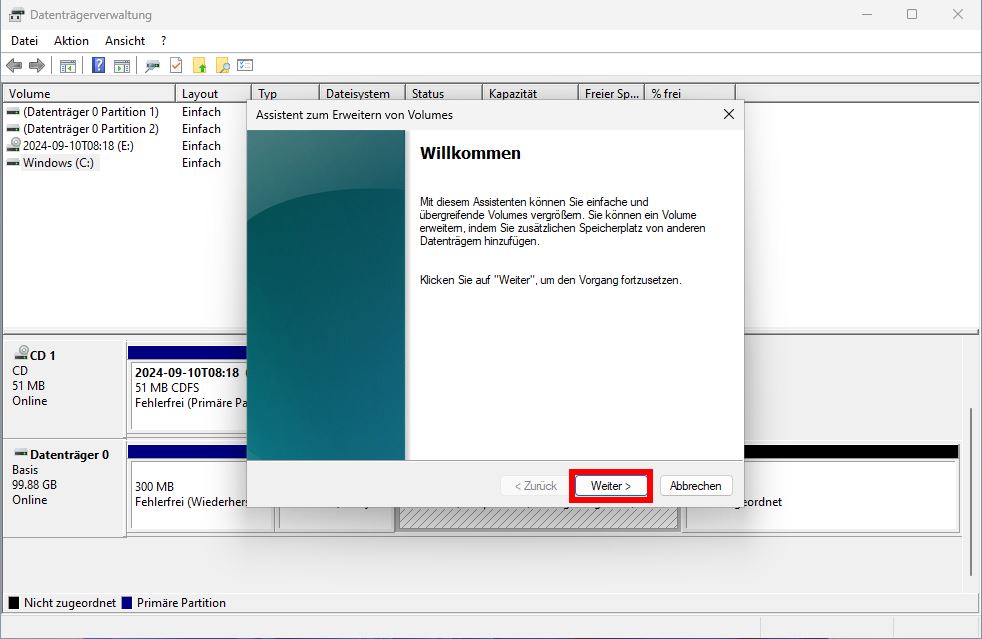Open the Ansicht menu
The width and height of the screenshot is (982, 639).
[124, 40]
